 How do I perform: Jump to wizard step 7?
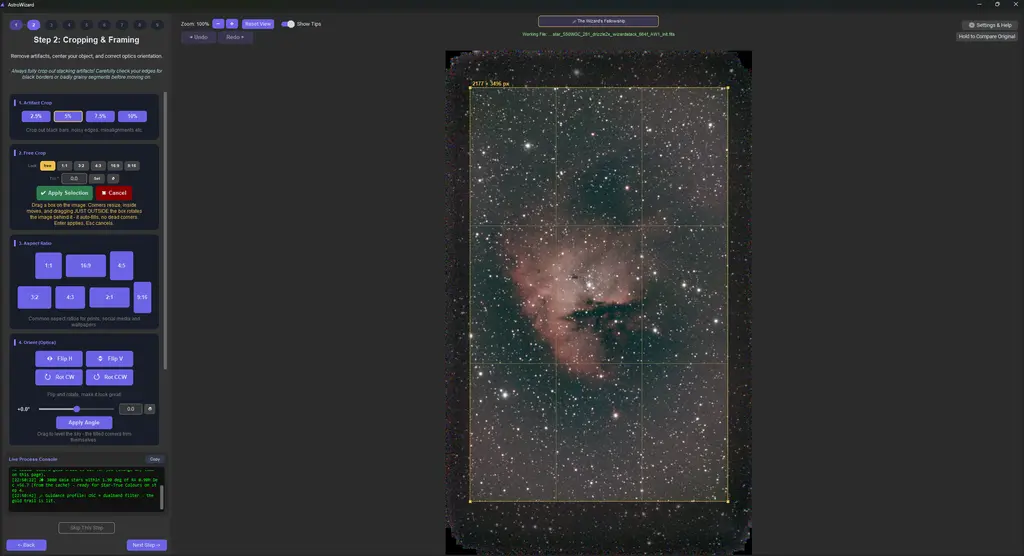coord(121,25)
